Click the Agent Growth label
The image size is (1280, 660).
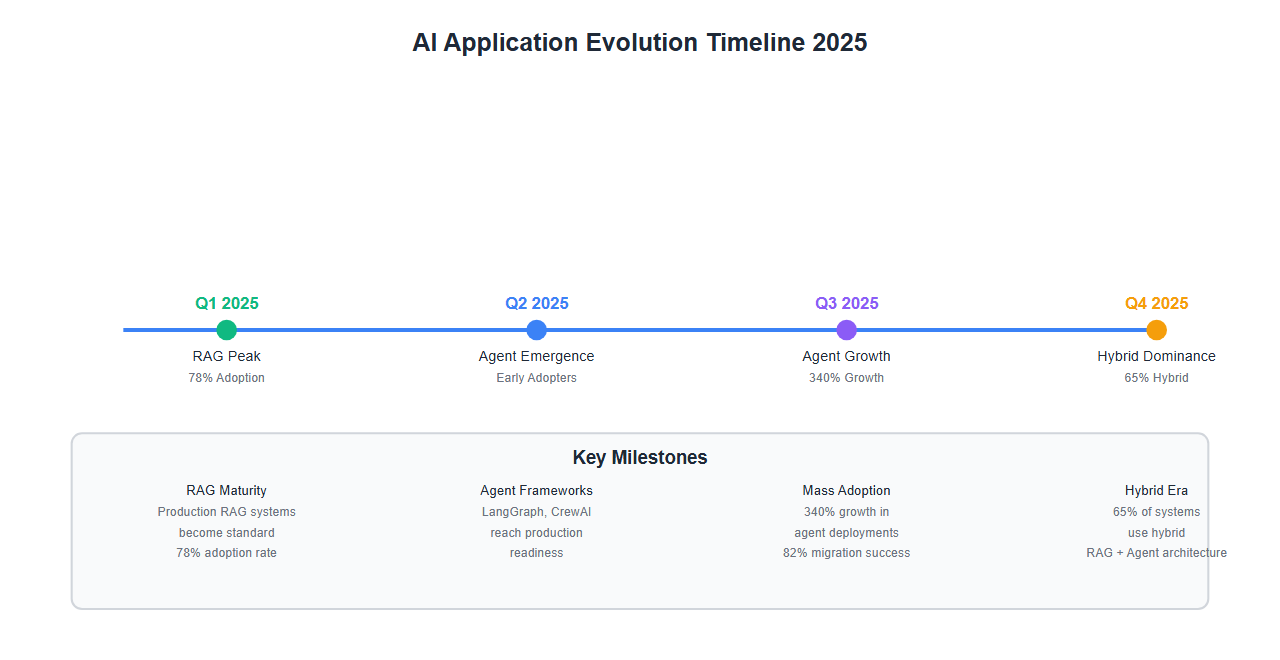(847, 356)
